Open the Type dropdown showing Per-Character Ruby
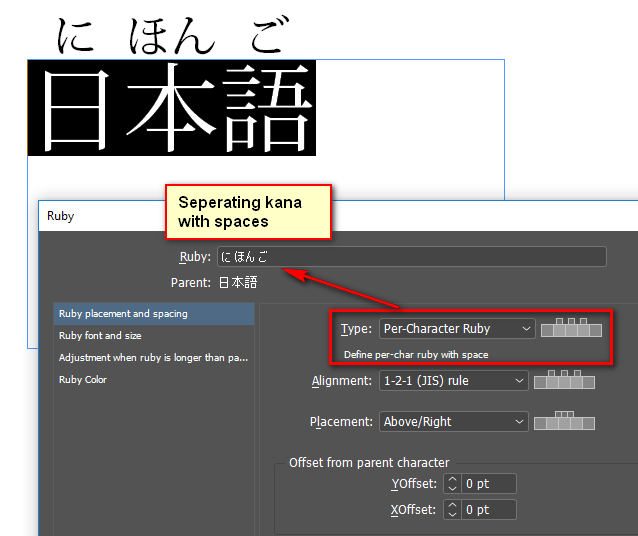The width and height of the screenshot is (638, 536). coord(457,328)
